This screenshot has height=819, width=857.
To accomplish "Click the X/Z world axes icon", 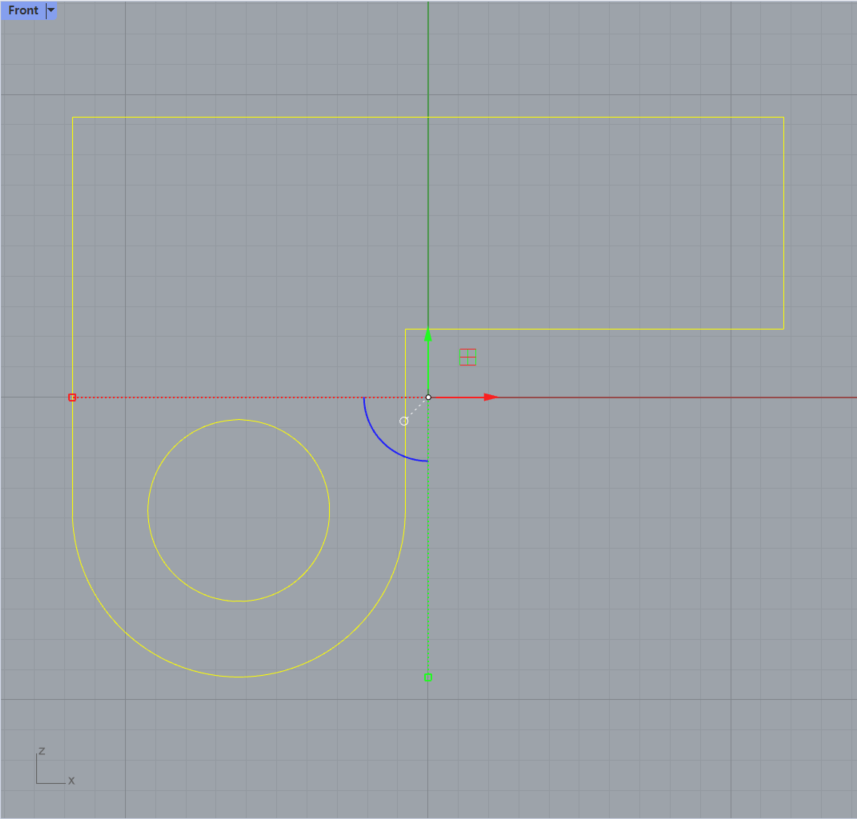I will (x=55, y=767).
